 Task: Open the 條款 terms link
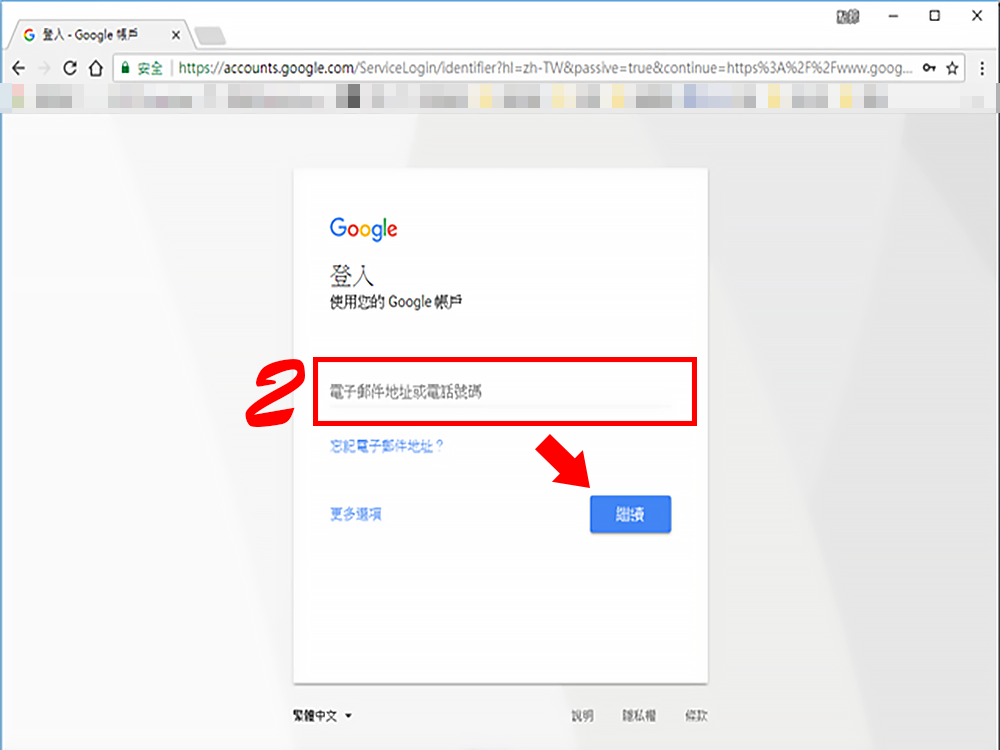[696, 716]
